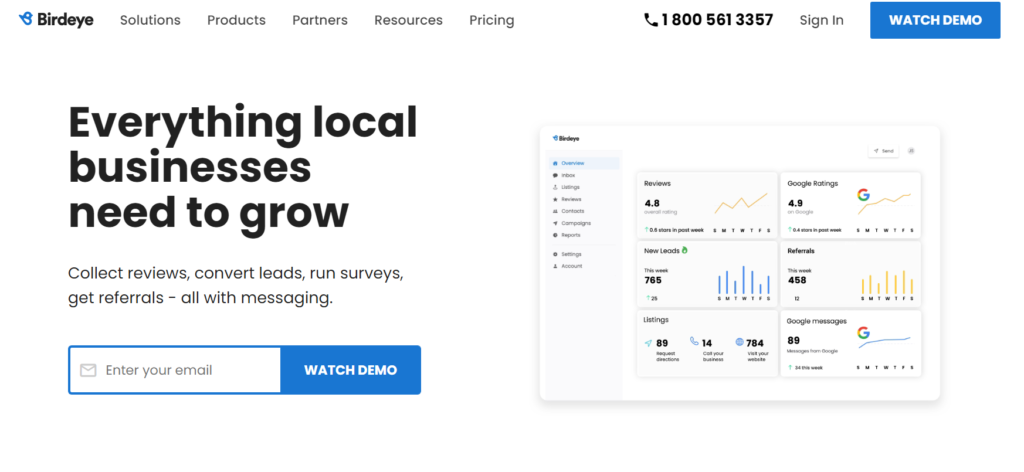Image resolution: width=1024 pixels, height=472 pixels.
Task: Open the Campaigns paper-plane icon
Action: [x=555, y=223]
